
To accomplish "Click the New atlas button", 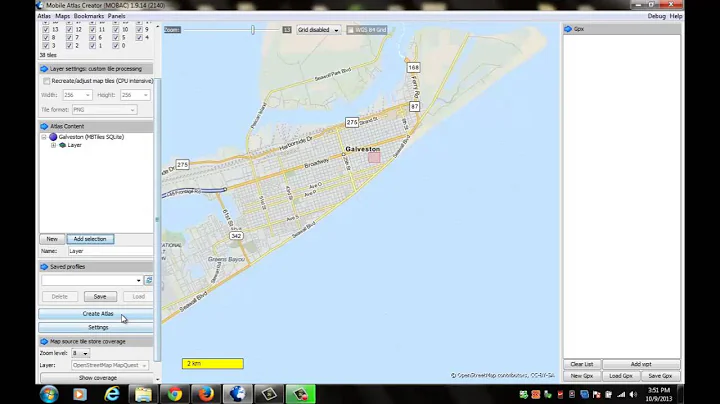I will click(52, 239).
